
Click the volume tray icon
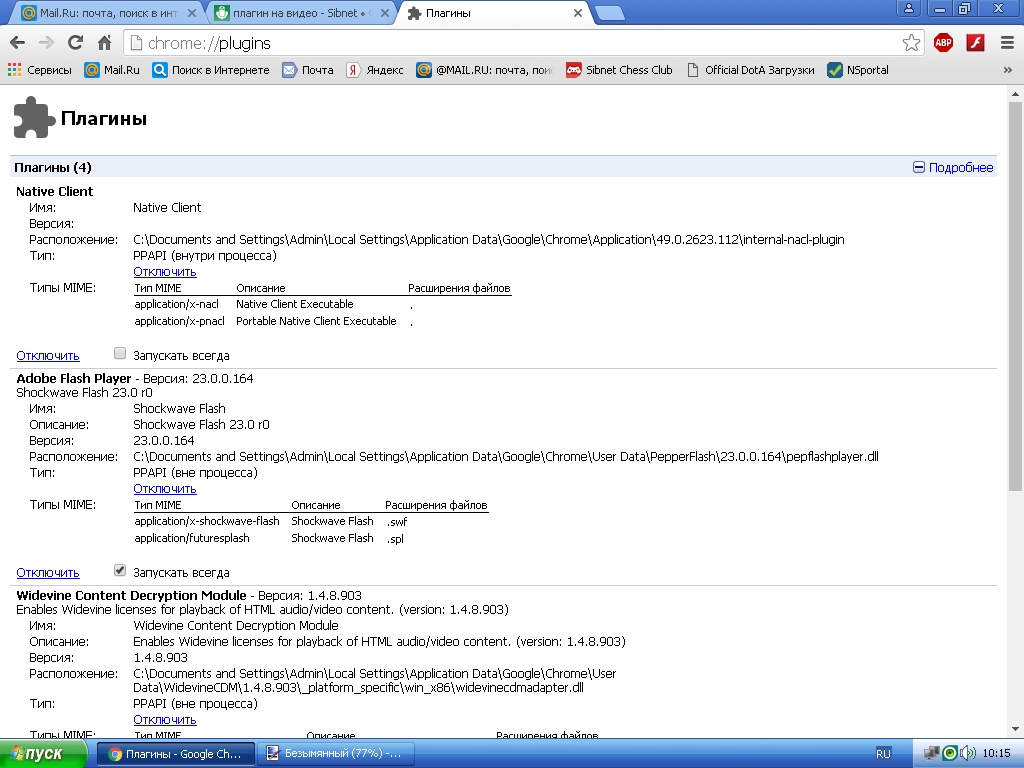(967, 754)
